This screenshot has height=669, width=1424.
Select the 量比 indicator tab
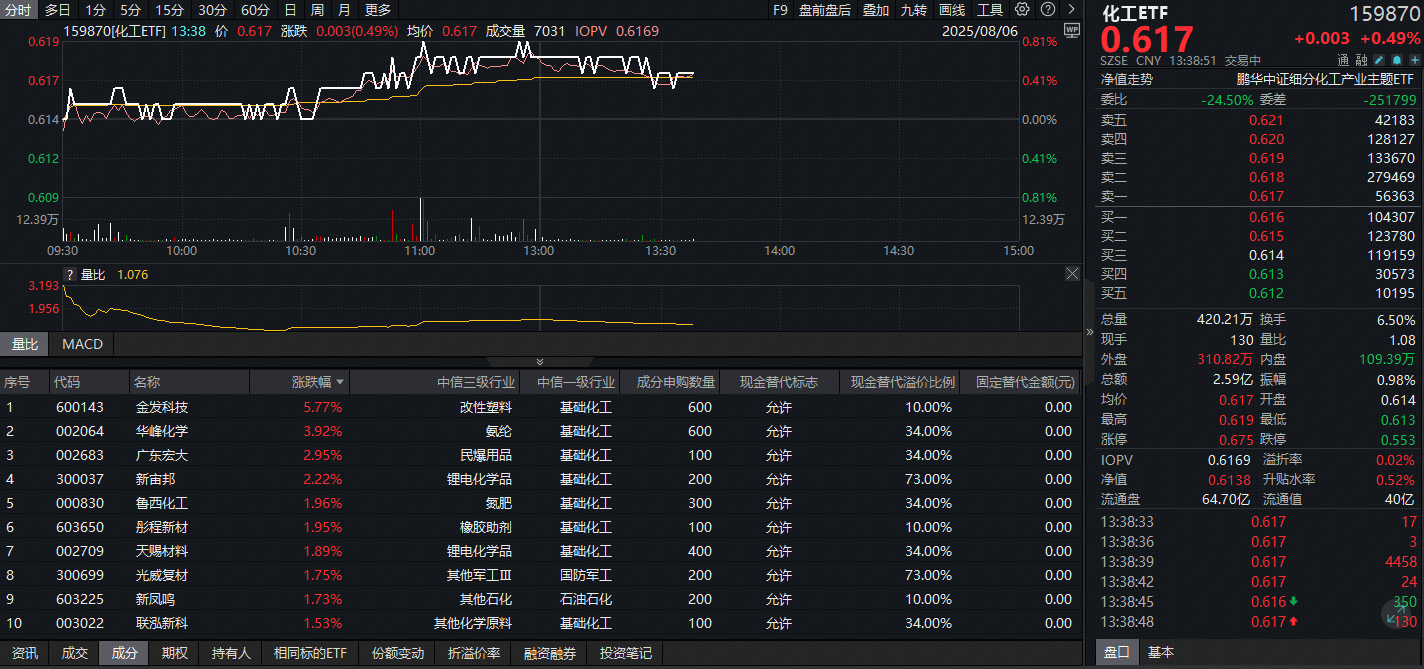(25, 344)
